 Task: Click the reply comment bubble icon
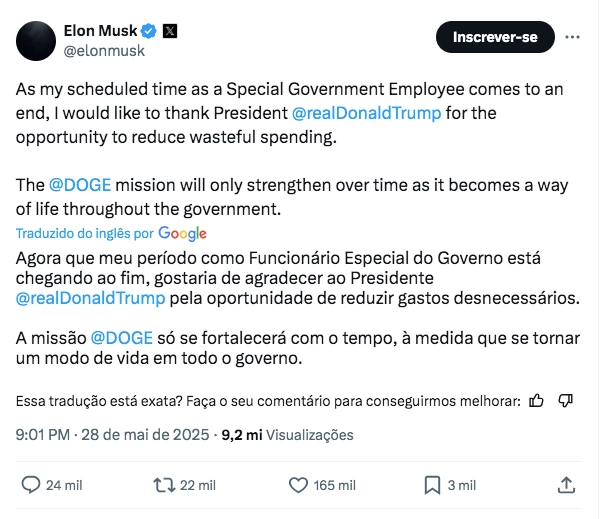[x=31, y=485]
